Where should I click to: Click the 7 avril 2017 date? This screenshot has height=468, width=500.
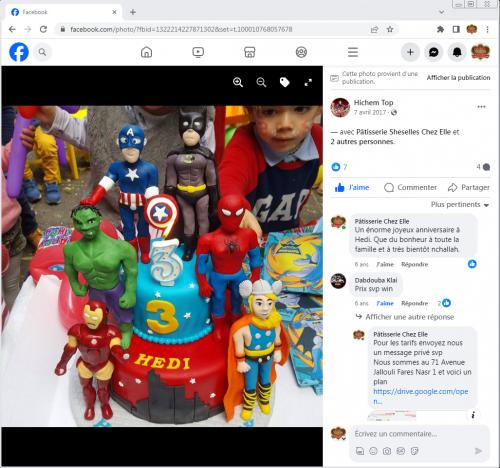coord(370,112)
